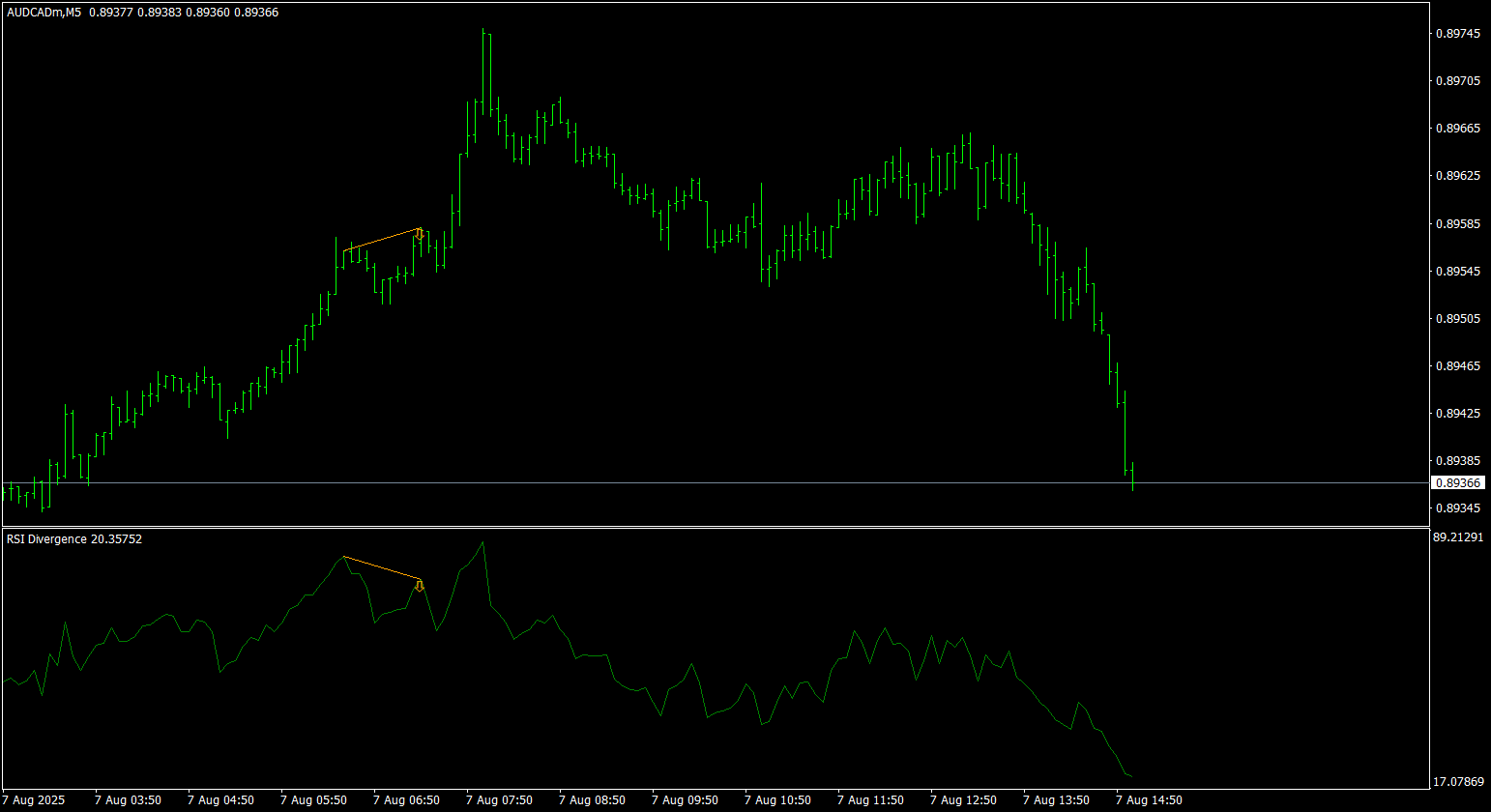Click the 0.89545 price scale label
This screenshot has height=812, width=1491.
tap(1458, 271)
